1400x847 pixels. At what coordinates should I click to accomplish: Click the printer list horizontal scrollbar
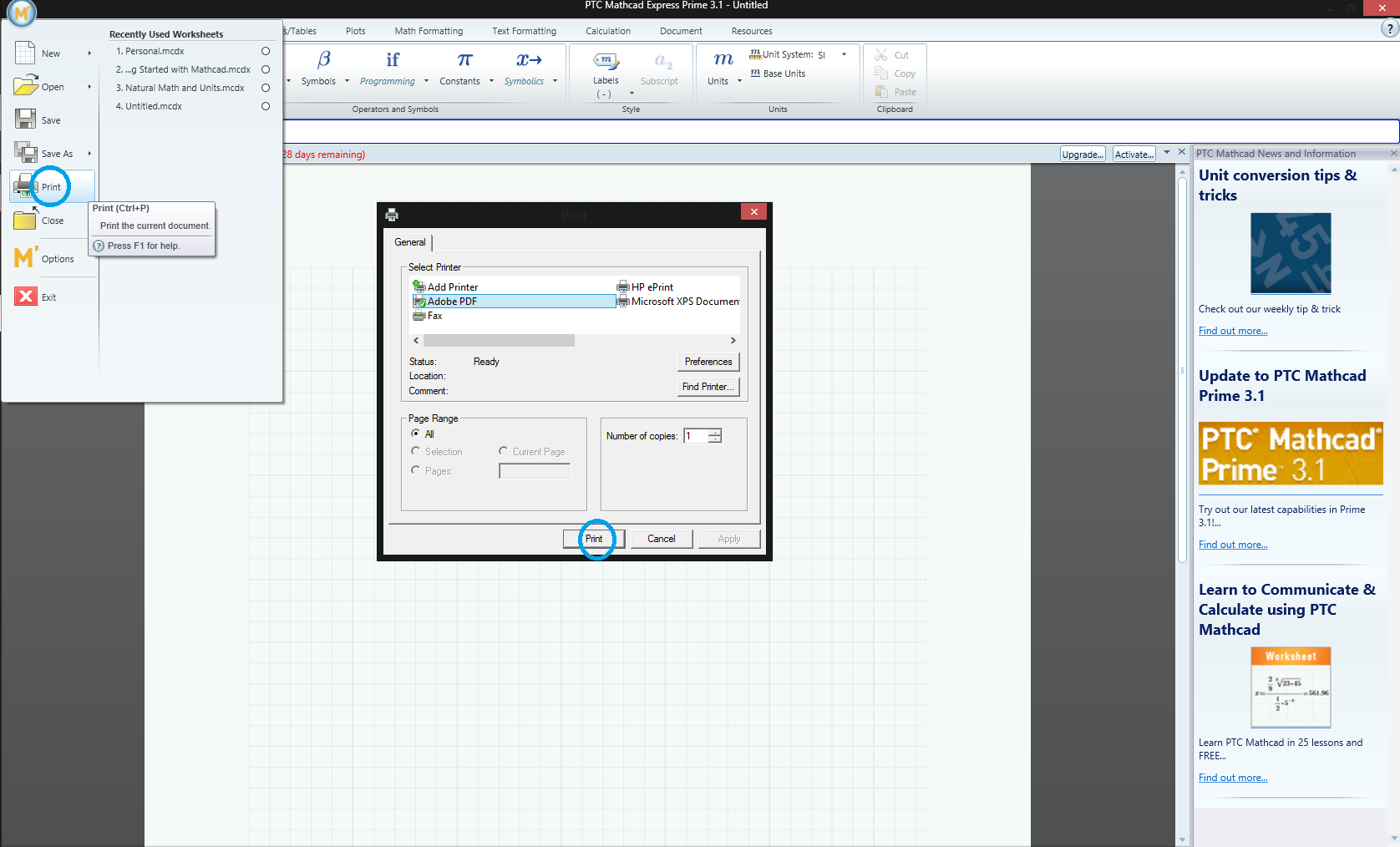[x=499, y=340]
